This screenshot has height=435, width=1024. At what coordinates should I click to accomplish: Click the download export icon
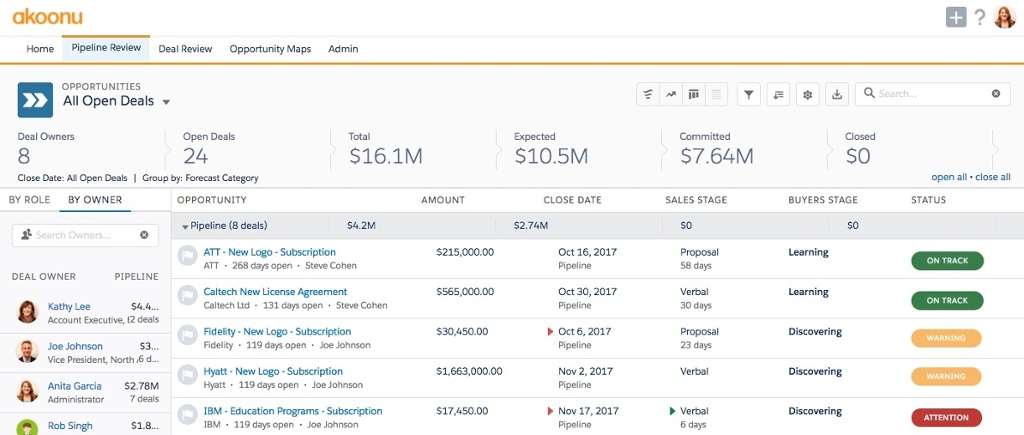click(838, 94)
